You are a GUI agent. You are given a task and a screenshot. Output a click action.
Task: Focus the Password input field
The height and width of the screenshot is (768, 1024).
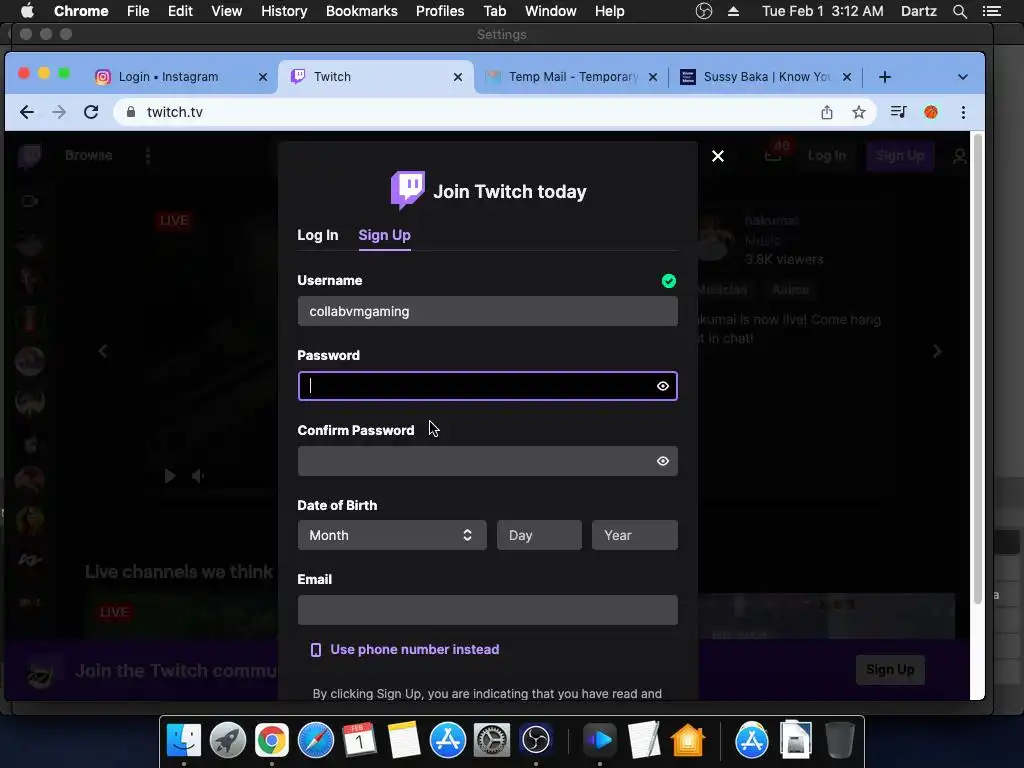(487, 386)
